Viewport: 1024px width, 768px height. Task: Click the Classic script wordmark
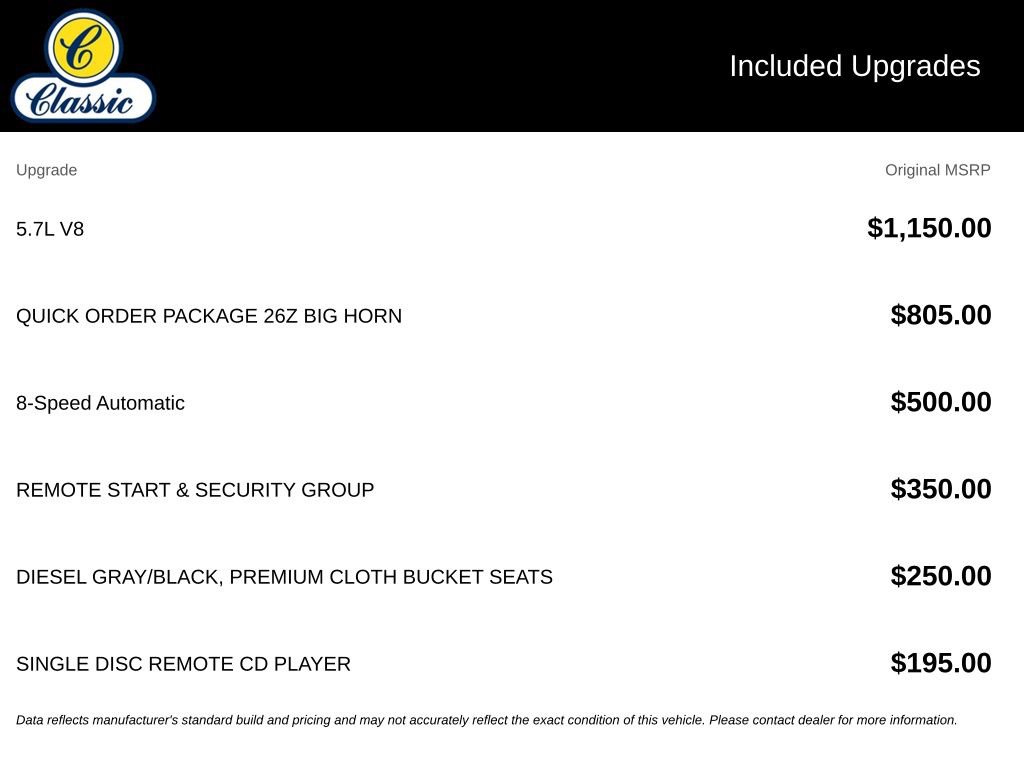tap(80, 100)
